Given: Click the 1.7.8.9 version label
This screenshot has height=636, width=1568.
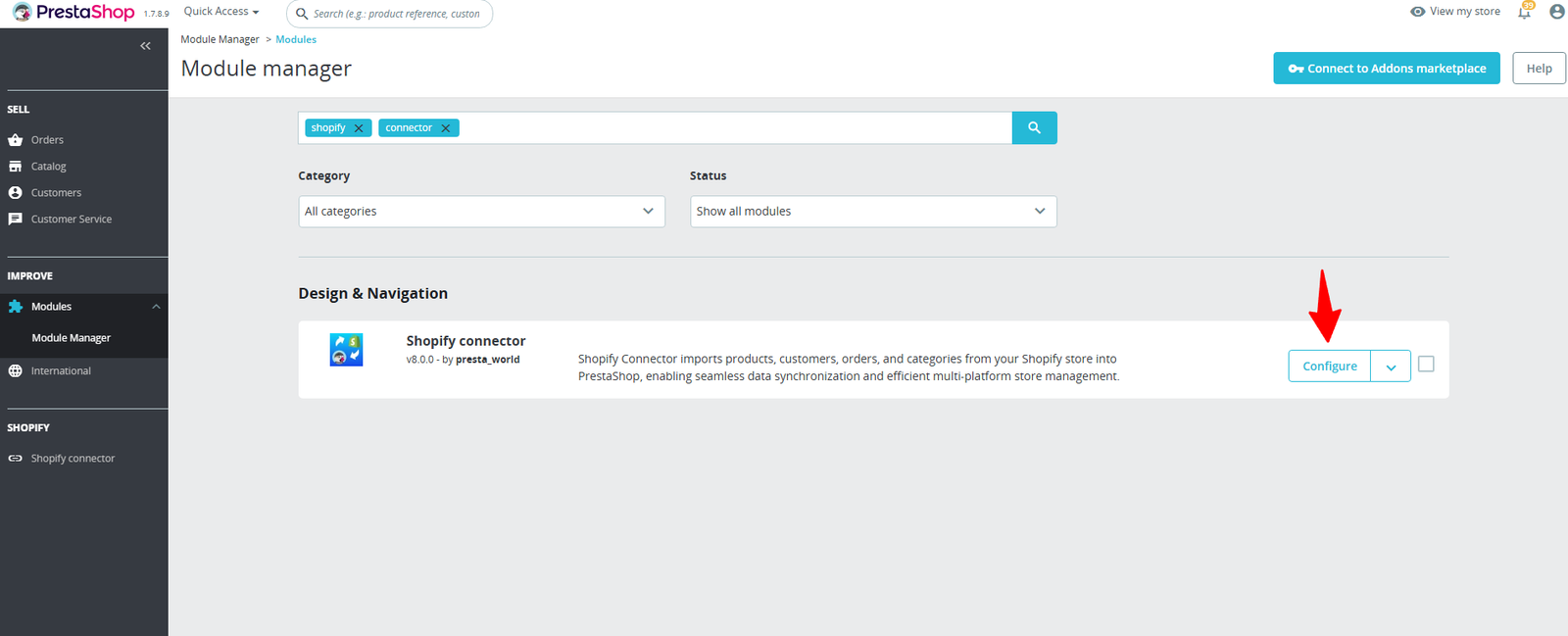Looking at the screenshot, I should pyautogui.click(x=156, y=14).
